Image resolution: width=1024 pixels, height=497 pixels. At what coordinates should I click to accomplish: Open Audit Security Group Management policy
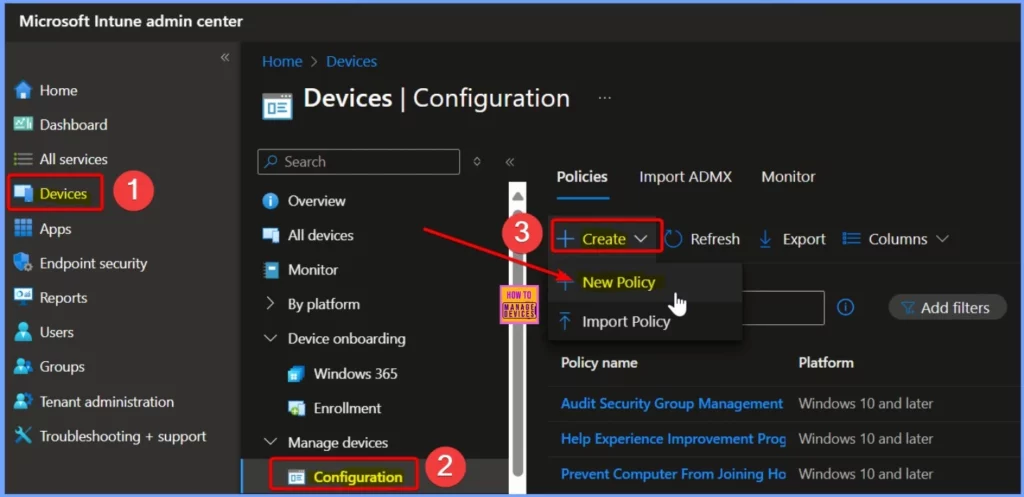pos(671,404)
